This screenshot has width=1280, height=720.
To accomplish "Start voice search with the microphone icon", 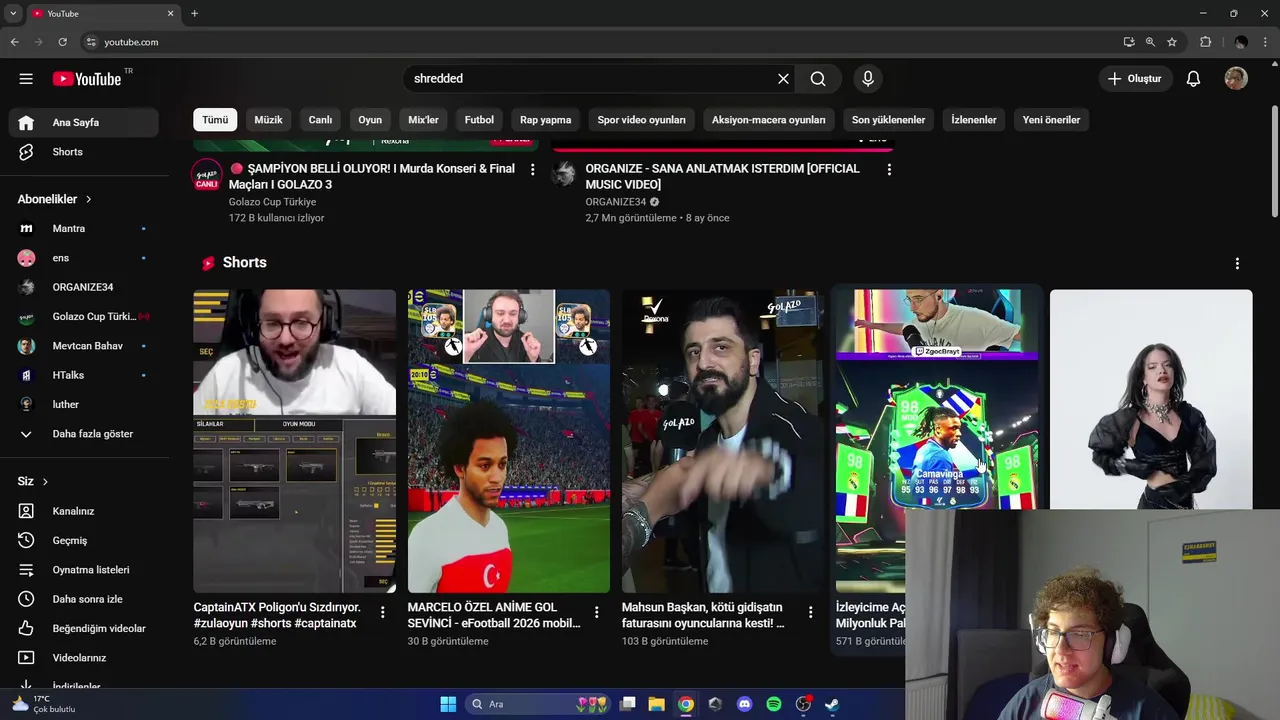I will pyautogui.click(x=867, y=79).
